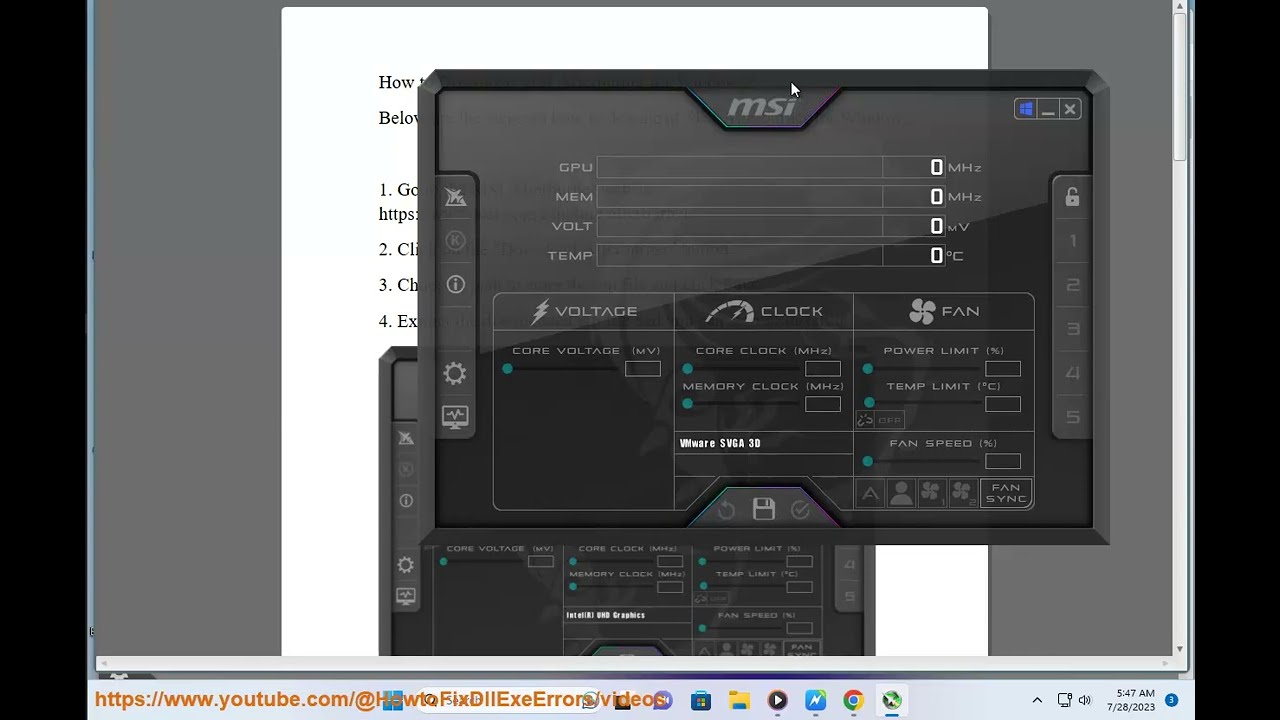
Task: Toggle the power/temp link OFF switch
Action: (880, 420)
